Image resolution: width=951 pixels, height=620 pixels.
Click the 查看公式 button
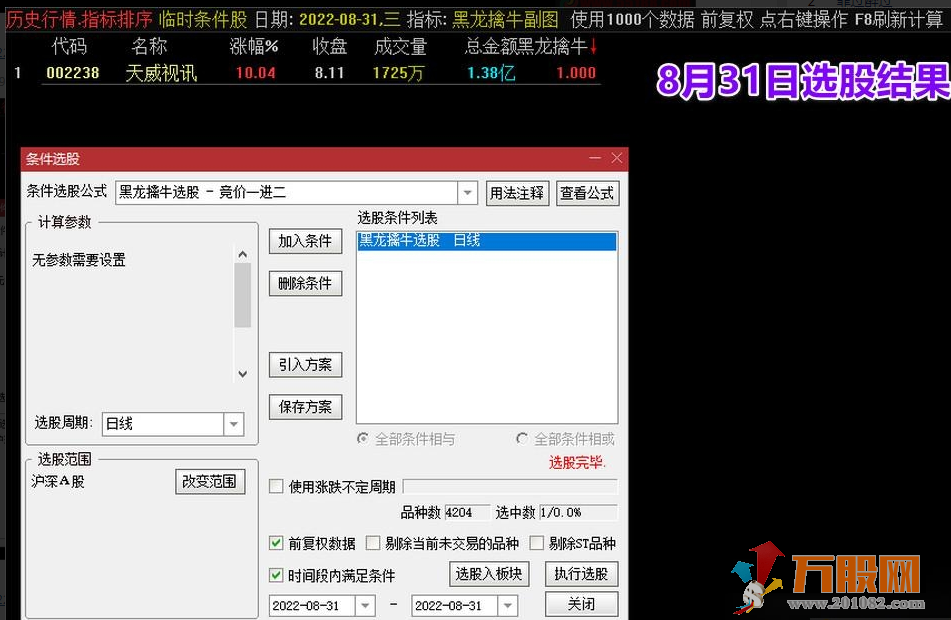(x=587, y=193)
